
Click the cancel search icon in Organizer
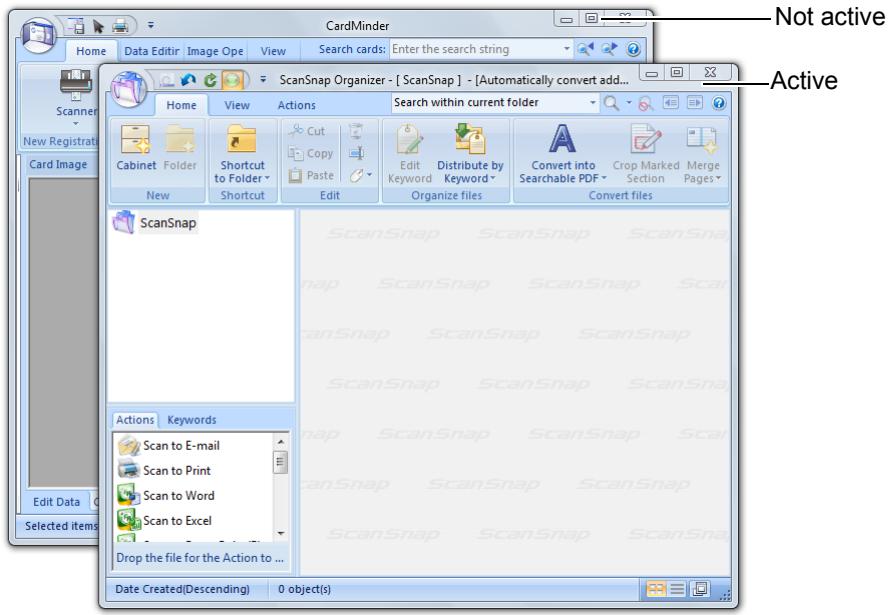pyautogui.click(x=645, y=103)
